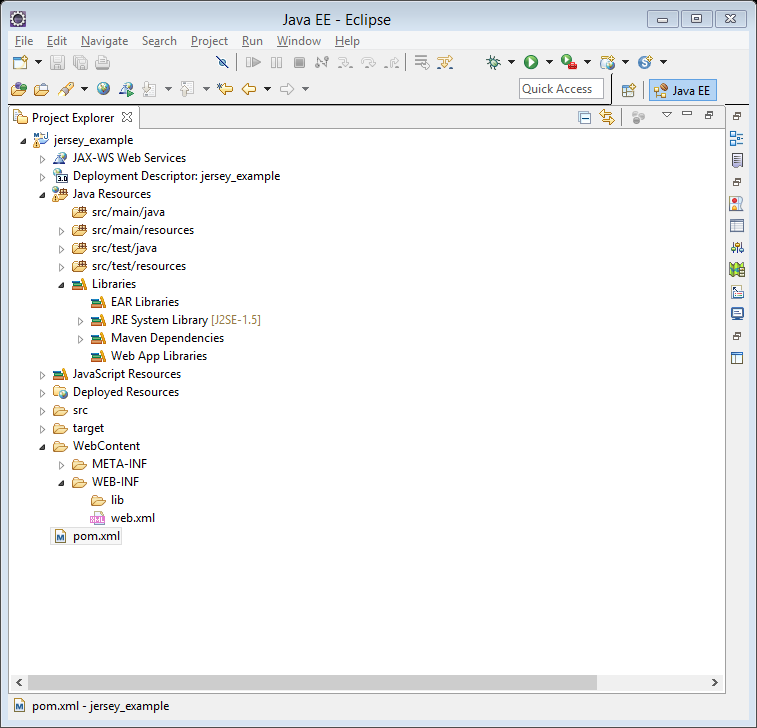
Task: Click the Open Web Browser globe icon
Action: (x=103, y=89)
